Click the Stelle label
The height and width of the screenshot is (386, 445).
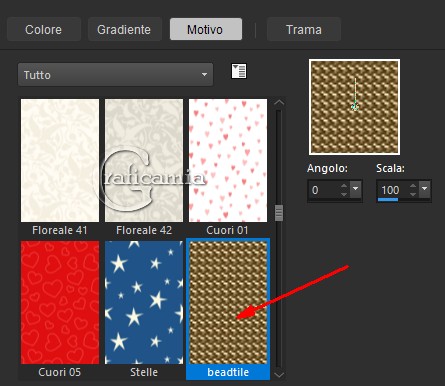pos(144,372)
